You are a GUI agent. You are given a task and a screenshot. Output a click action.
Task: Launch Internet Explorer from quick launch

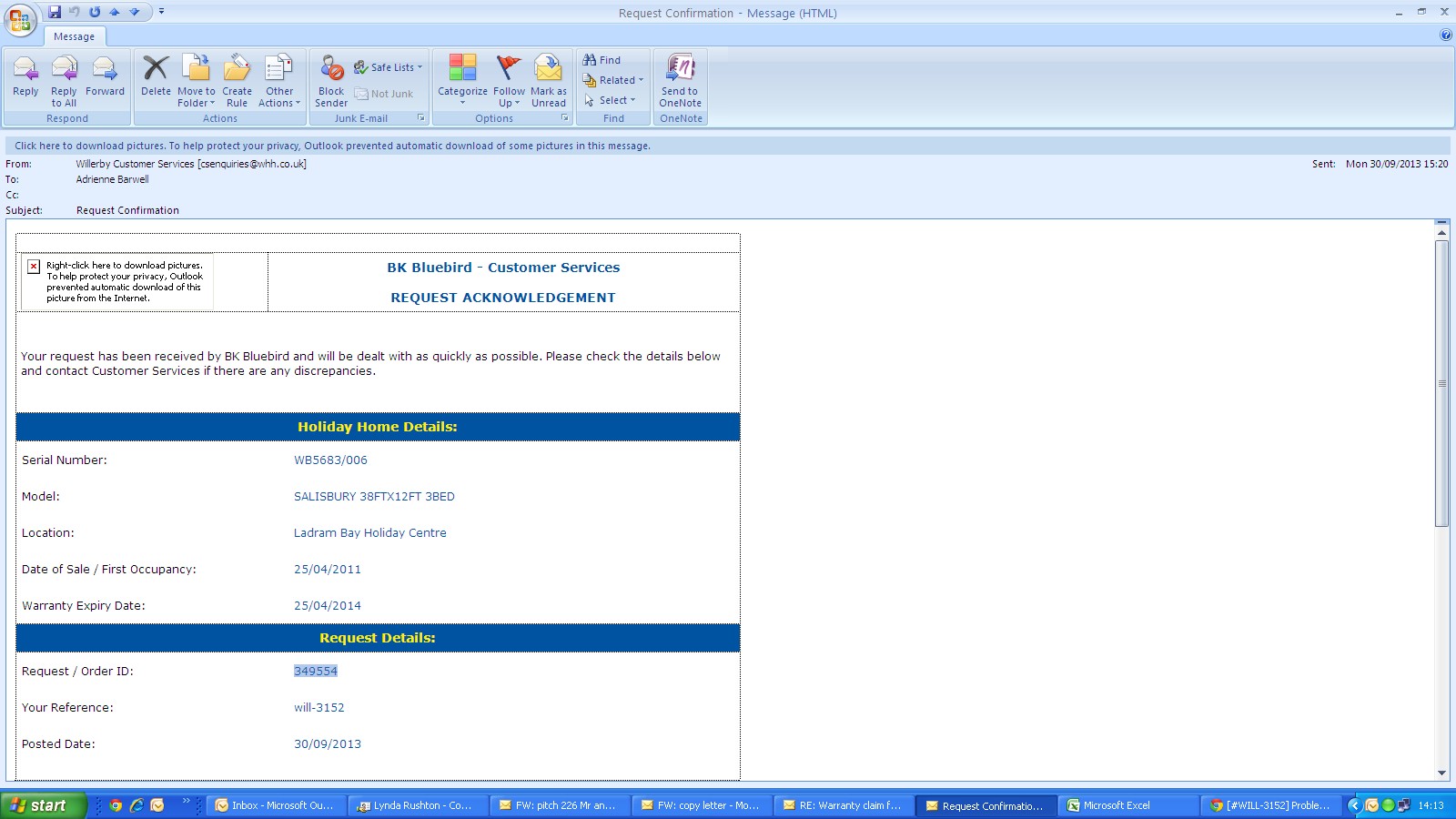pos(136,805)
